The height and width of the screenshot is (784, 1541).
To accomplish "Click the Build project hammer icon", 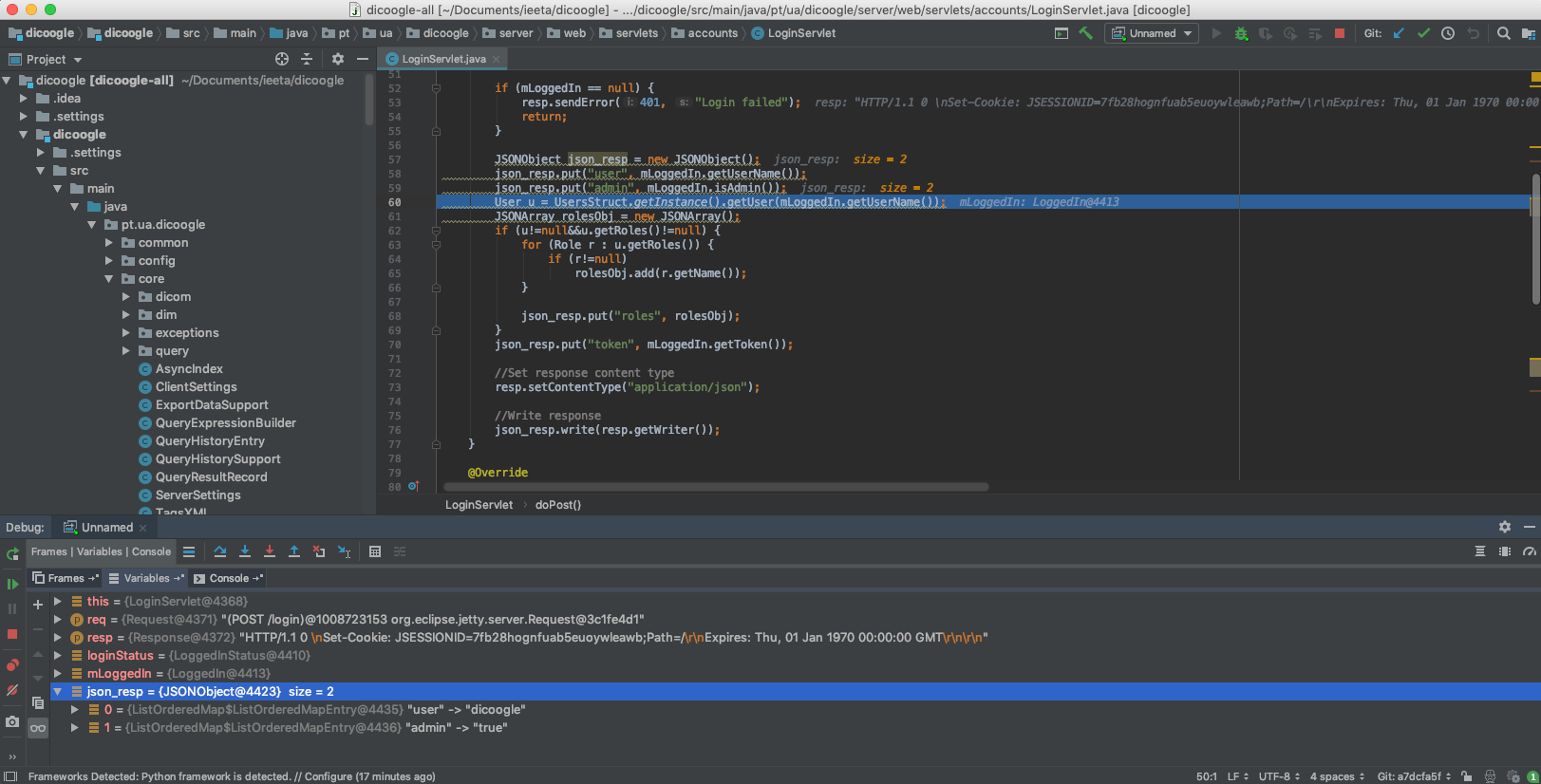I will tap(1086, 33).
